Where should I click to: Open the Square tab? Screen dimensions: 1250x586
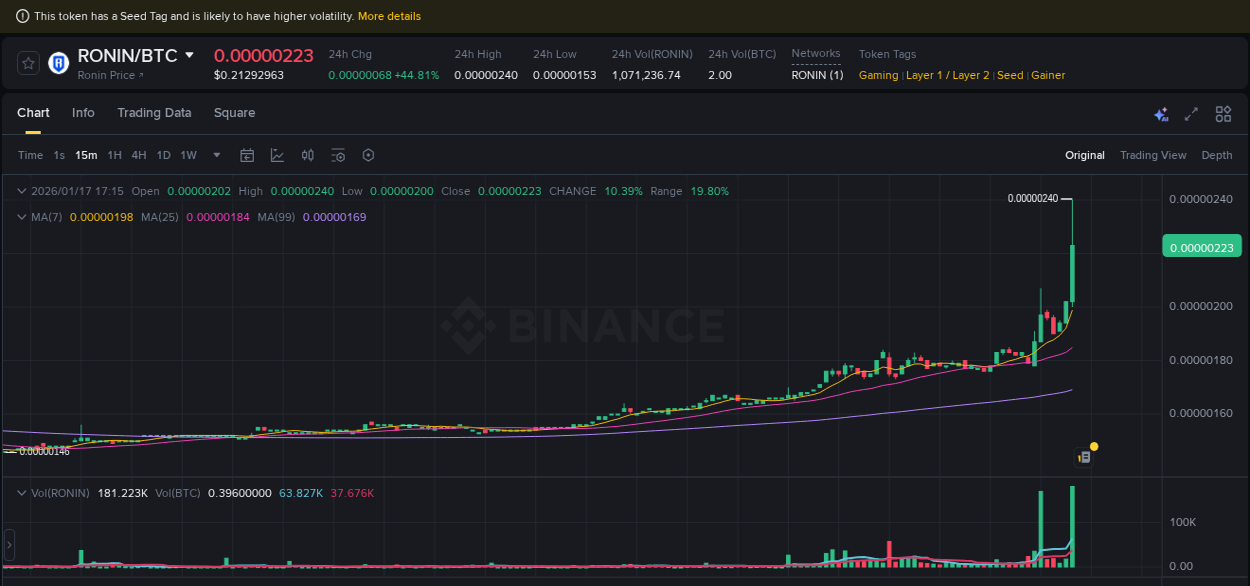point(234,113)
